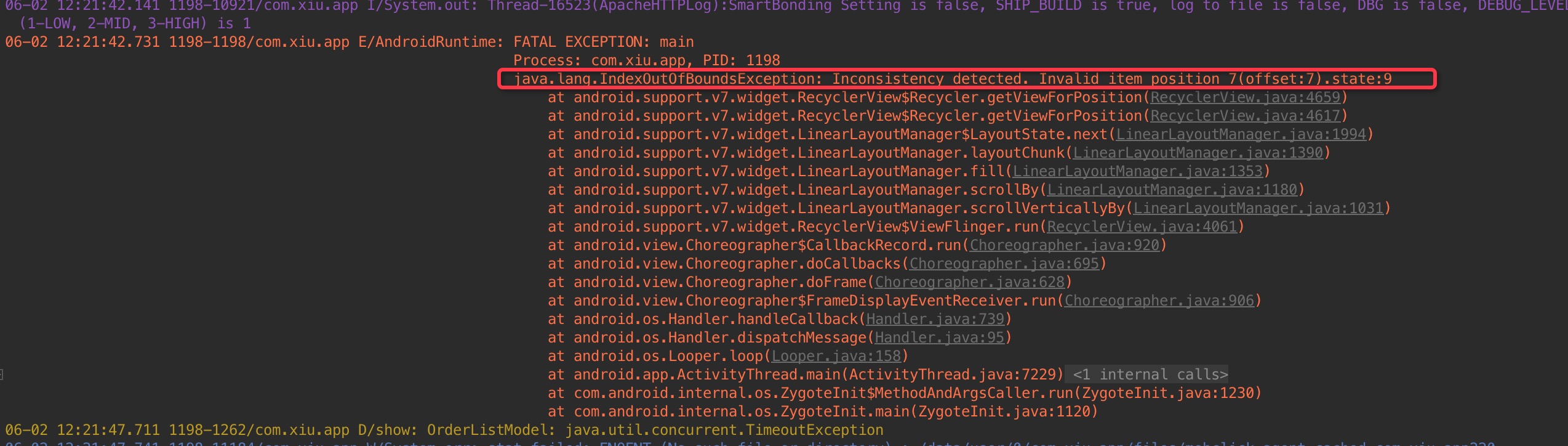Image resolution: width=1568 pixels, height=446 pixels.
Task: Open the RecyclerView.java:4617 source link
Action: 1245,116
